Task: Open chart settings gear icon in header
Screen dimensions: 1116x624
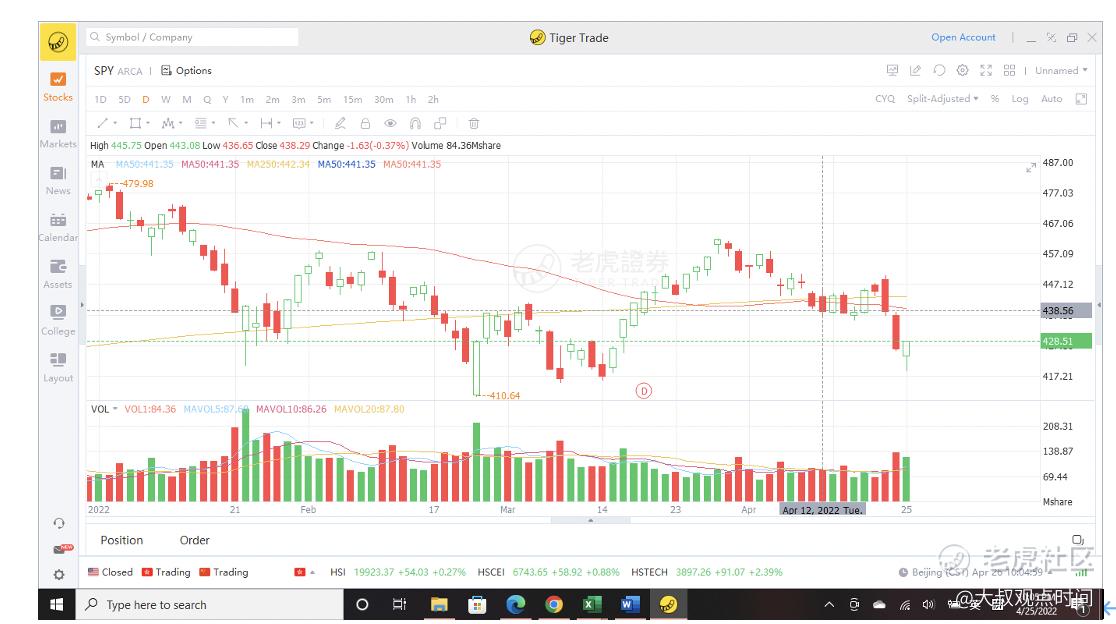Action: (962, 70)
